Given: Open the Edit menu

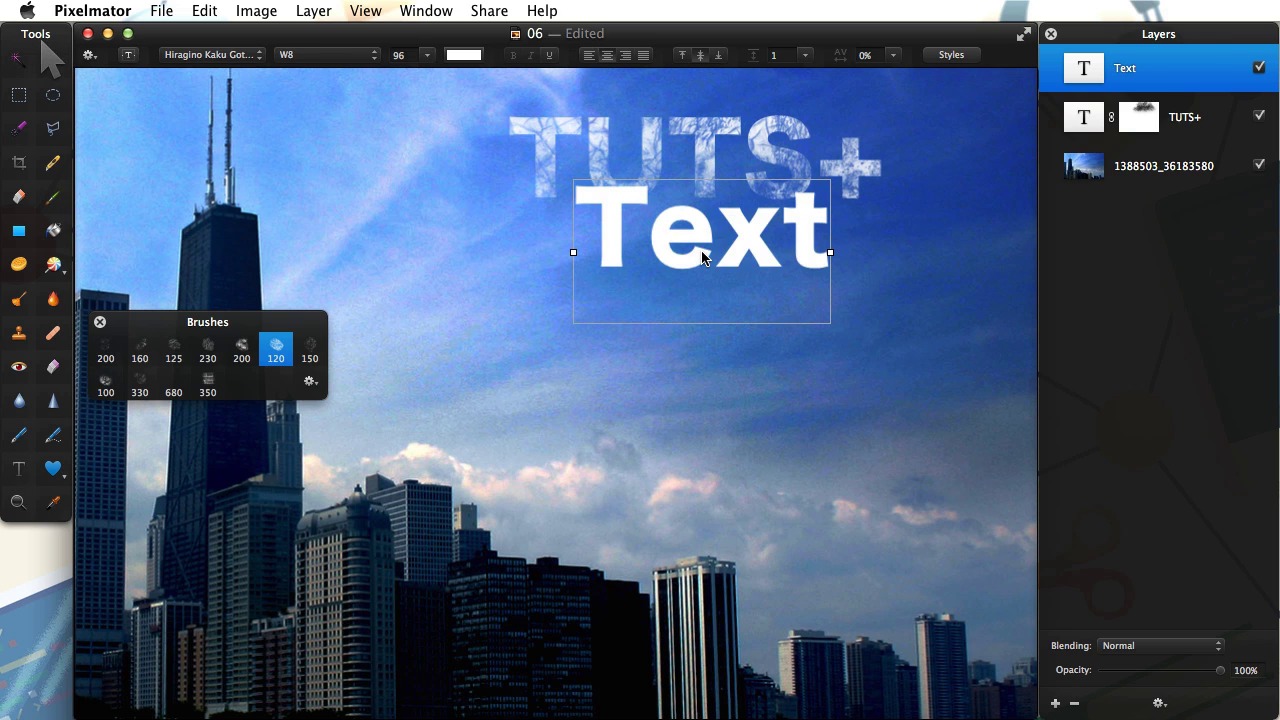Looking at the screenshot, I should click(204, 11).
